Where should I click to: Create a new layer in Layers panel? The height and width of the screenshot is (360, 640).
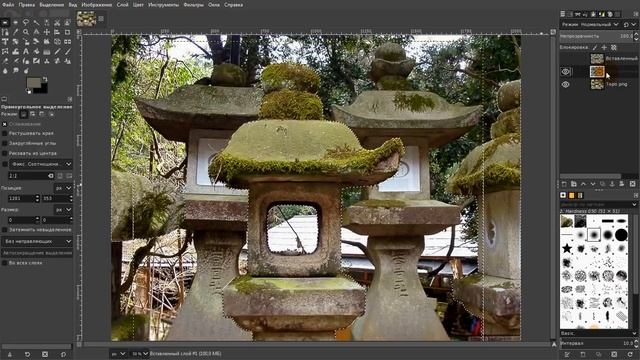tap(564, 184)
